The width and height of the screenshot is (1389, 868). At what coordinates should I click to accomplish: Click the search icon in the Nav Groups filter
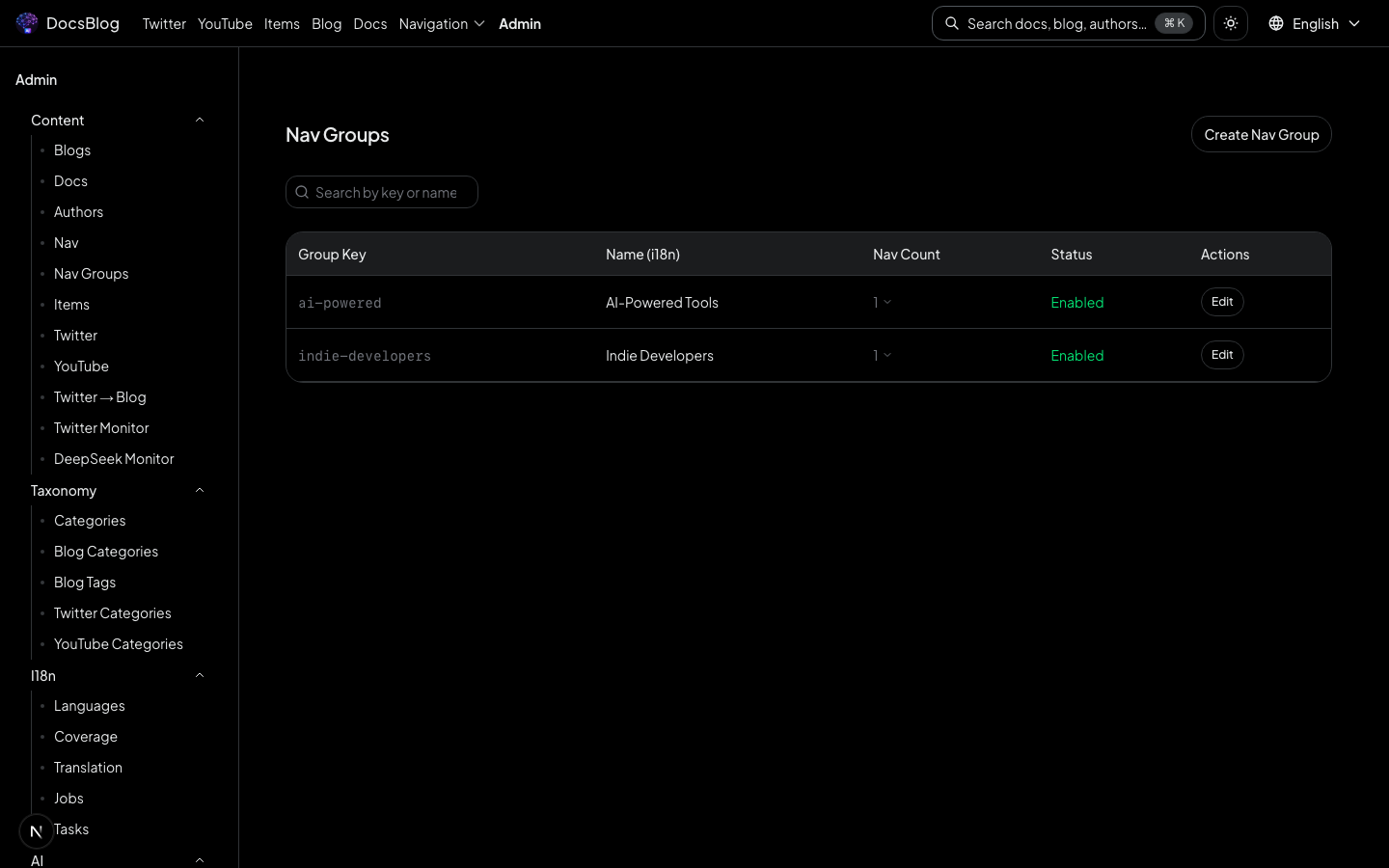click(x=302, y=192)
